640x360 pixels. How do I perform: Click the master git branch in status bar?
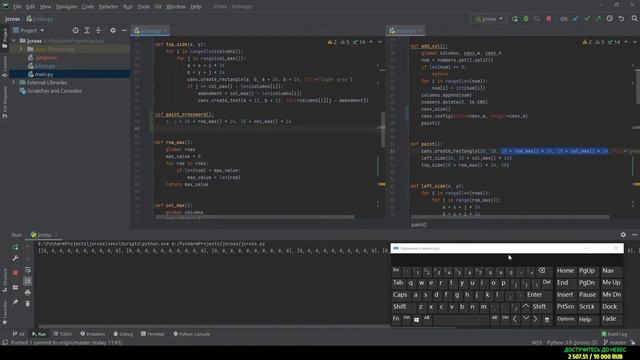pyautogui.click(x=615, y=342)
